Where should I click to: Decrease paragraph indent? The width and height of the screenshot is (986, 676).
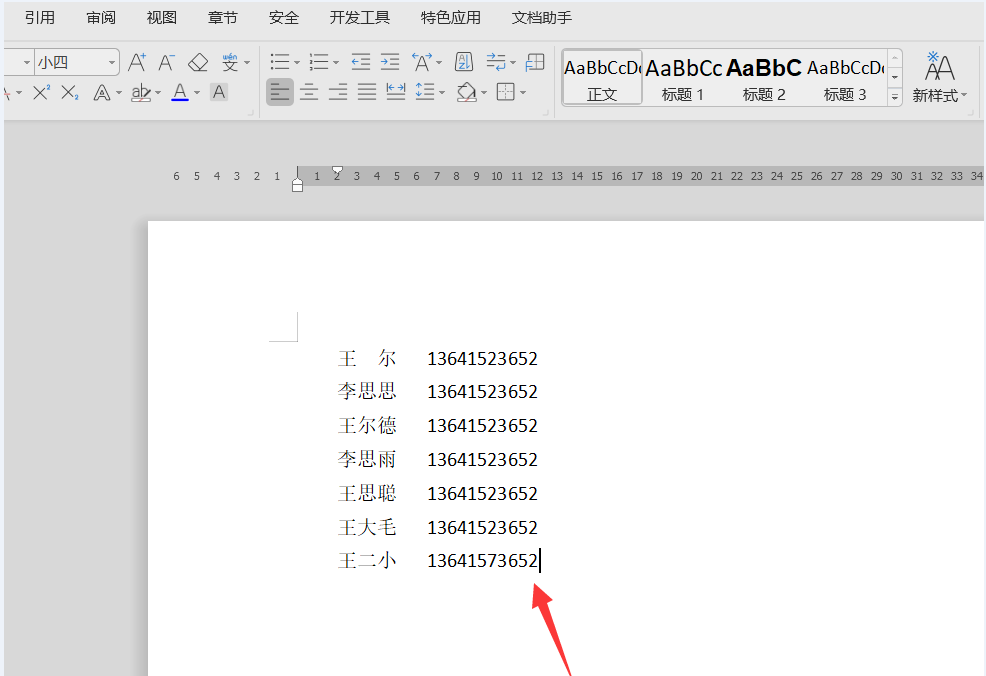tap(360, 62)
